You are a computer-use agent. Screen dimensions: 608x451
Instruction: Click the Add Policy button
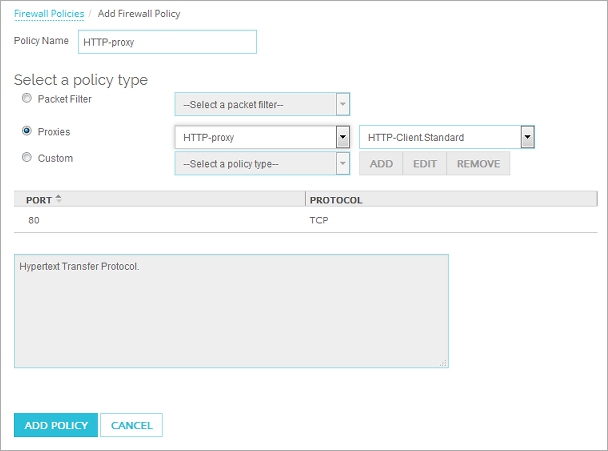click(x=56, y=425)
